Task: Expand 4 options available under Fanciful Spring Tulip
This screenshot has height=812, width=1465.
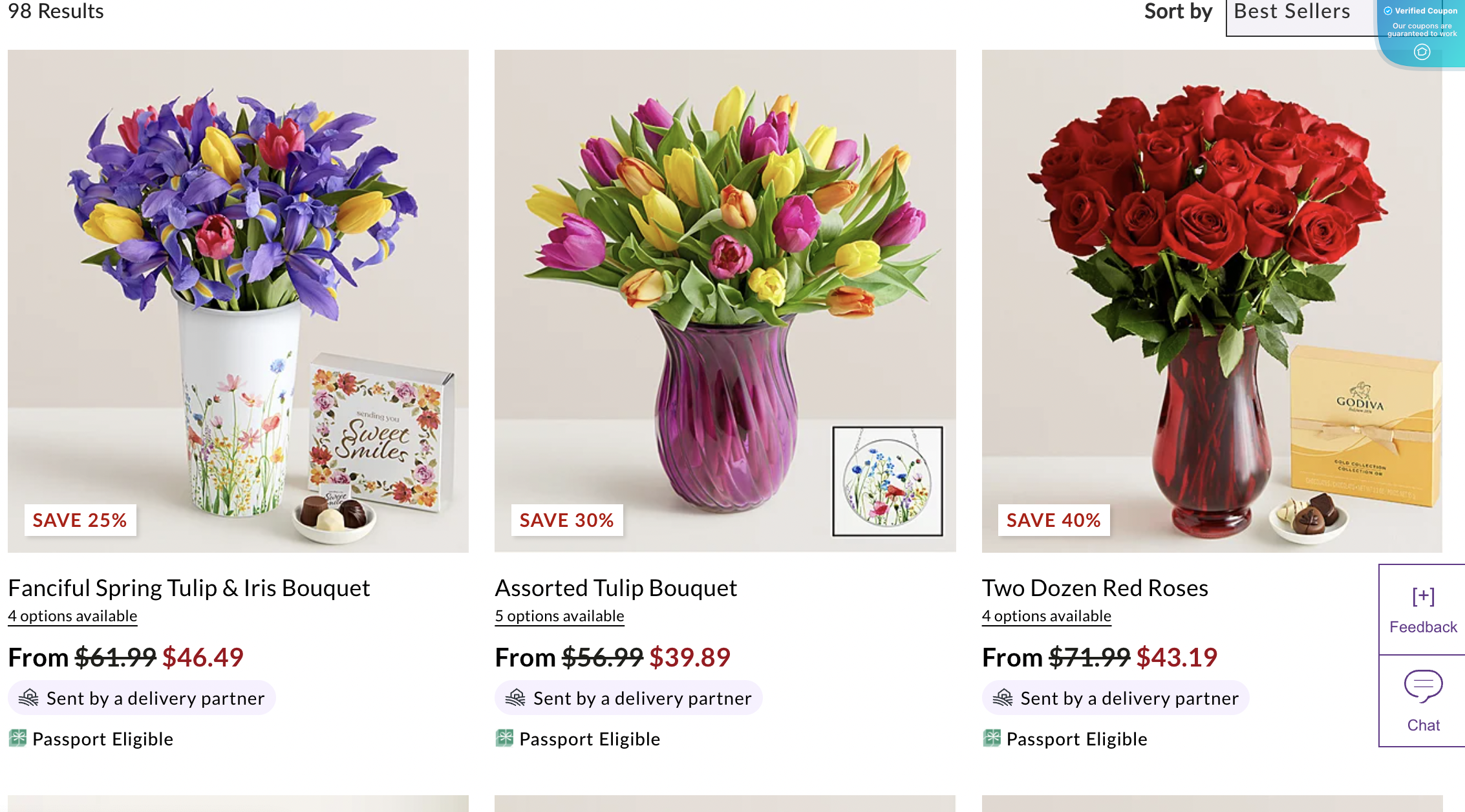Action: [72, 615]
